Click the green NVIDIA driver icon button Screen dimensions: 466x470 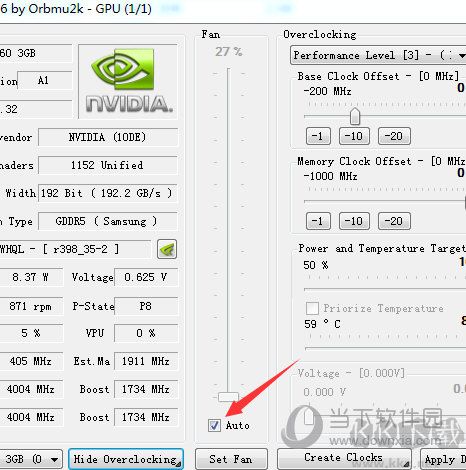pos(167,249)
